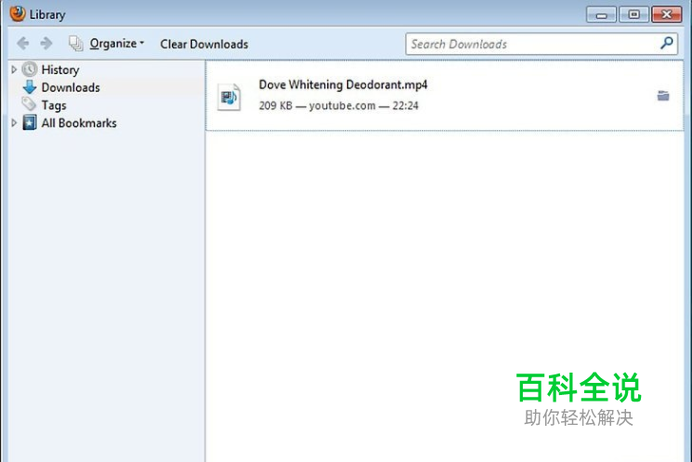692x462 pixels.
Task: Expand the All Bookmarks tree node
Action: (x=14, y=122)
